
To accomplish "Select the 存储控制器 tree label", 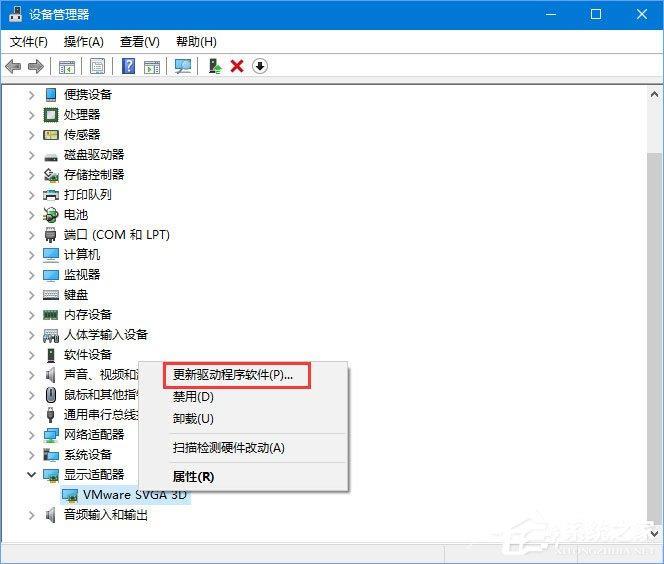I will pyautogui.click(x=94, y=175).
